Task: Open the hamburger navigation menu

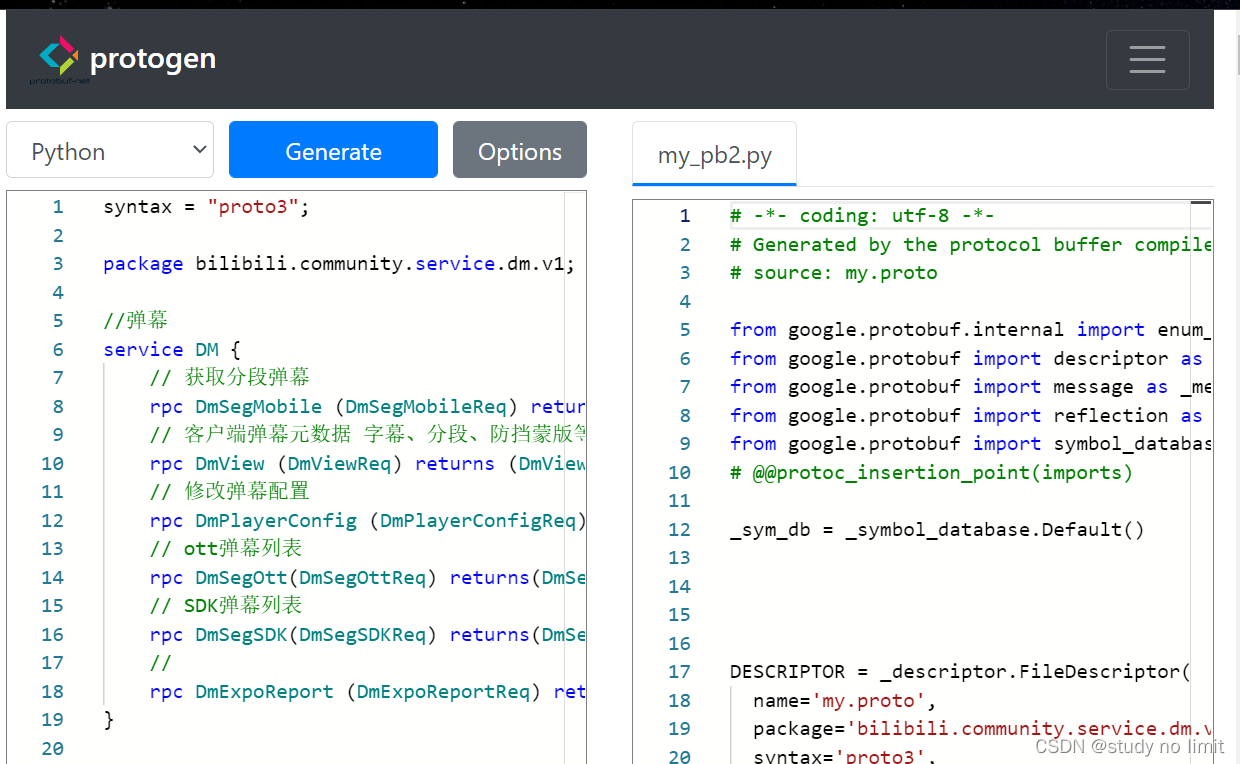Action: (x=1147, y=60)
